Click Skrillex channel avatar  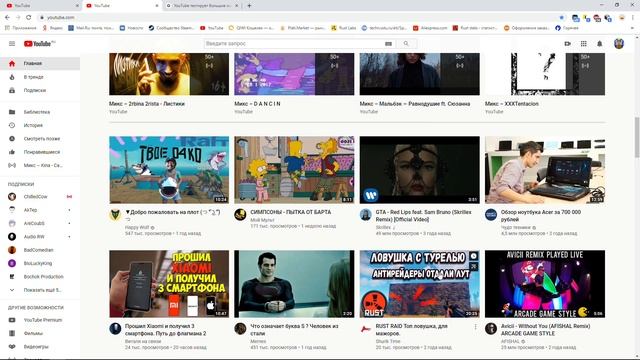[366, 215]
